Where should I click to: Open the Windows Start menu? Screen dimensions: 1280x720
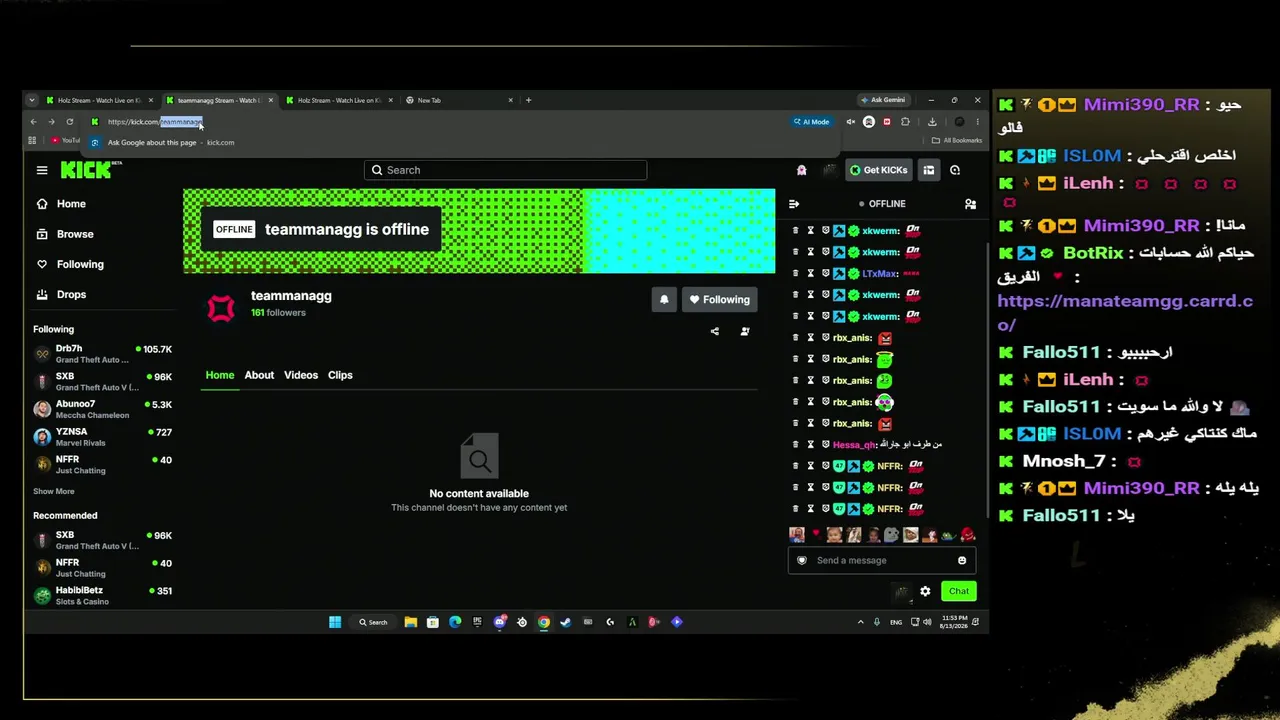335,622
